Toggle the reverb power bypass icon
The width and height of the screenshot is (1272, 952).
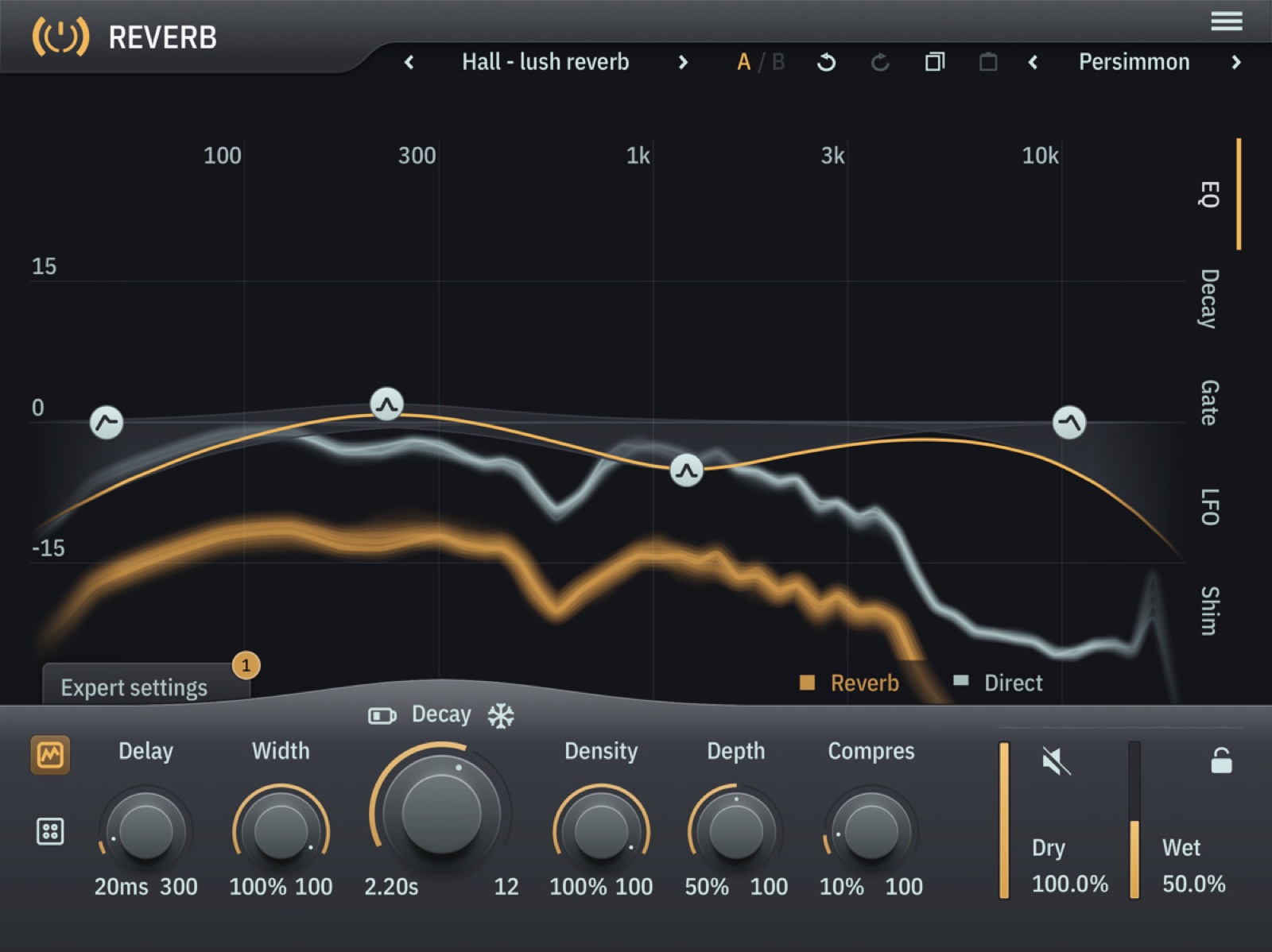coord(60,37)
